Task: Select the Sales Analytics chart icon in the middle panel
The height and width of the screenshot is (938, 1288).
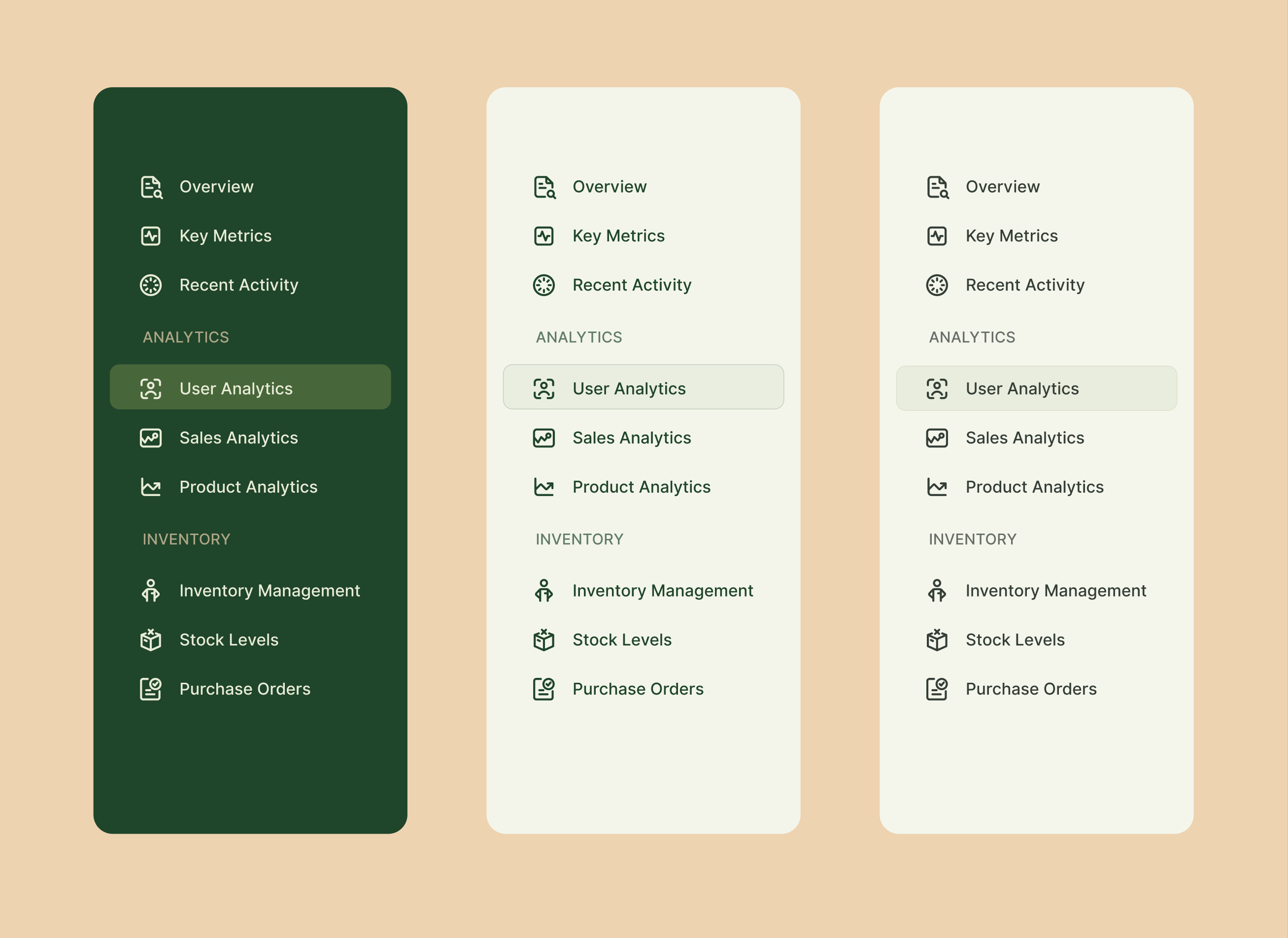Action: [x=543, y=437]
